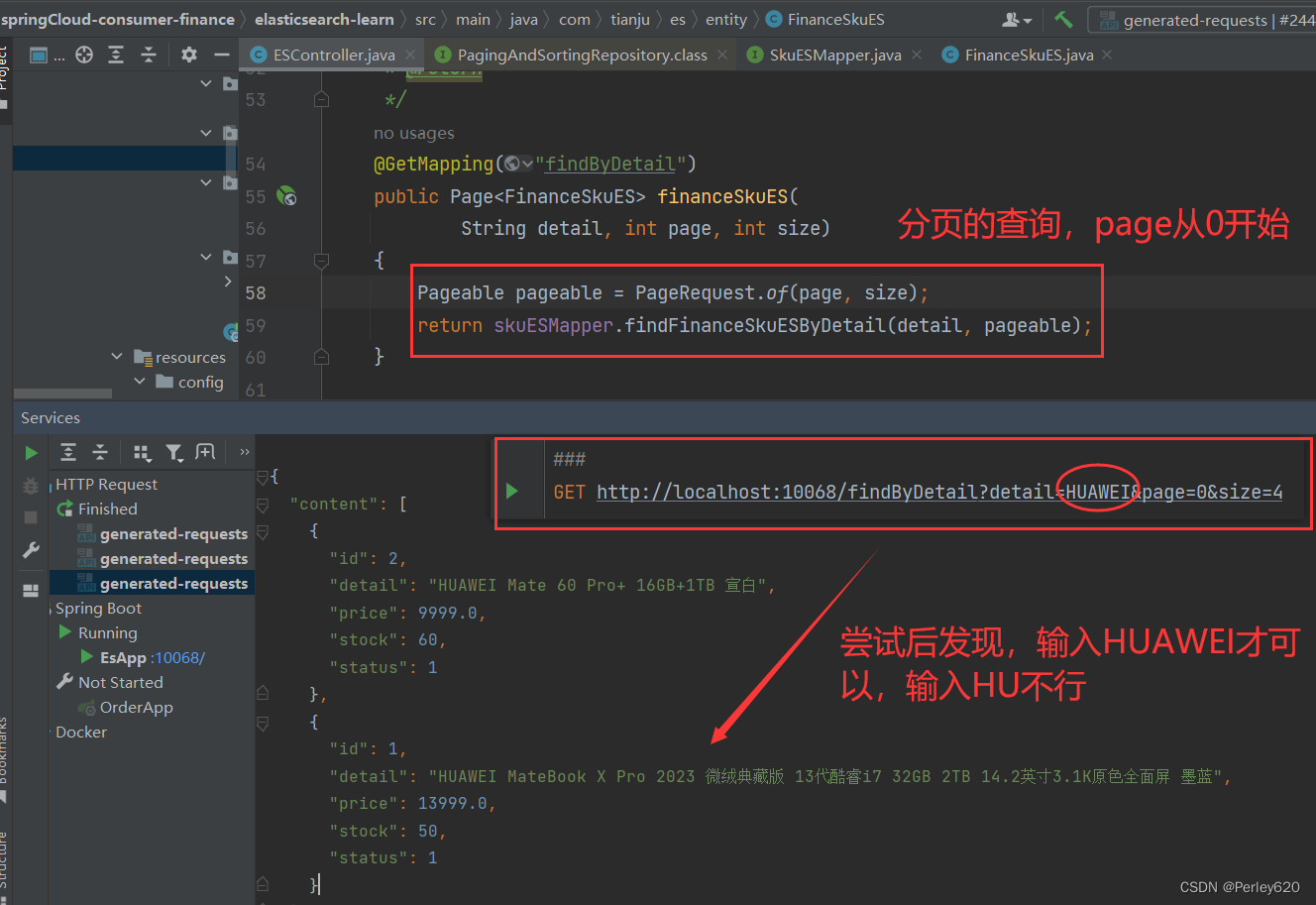Open the Project view selector dropdown
Image resolution: width=1316 pixels, height=905 pixels.
tap(47, 56)
